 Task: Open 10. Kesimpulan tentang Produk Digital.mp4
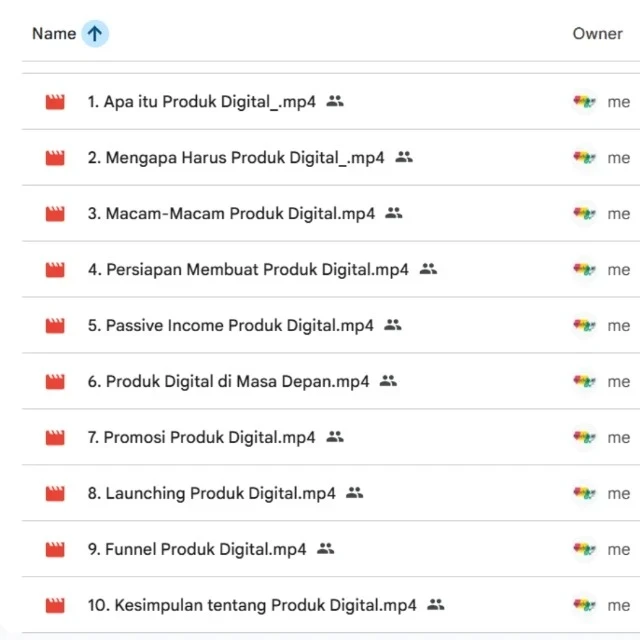point(252,605)
